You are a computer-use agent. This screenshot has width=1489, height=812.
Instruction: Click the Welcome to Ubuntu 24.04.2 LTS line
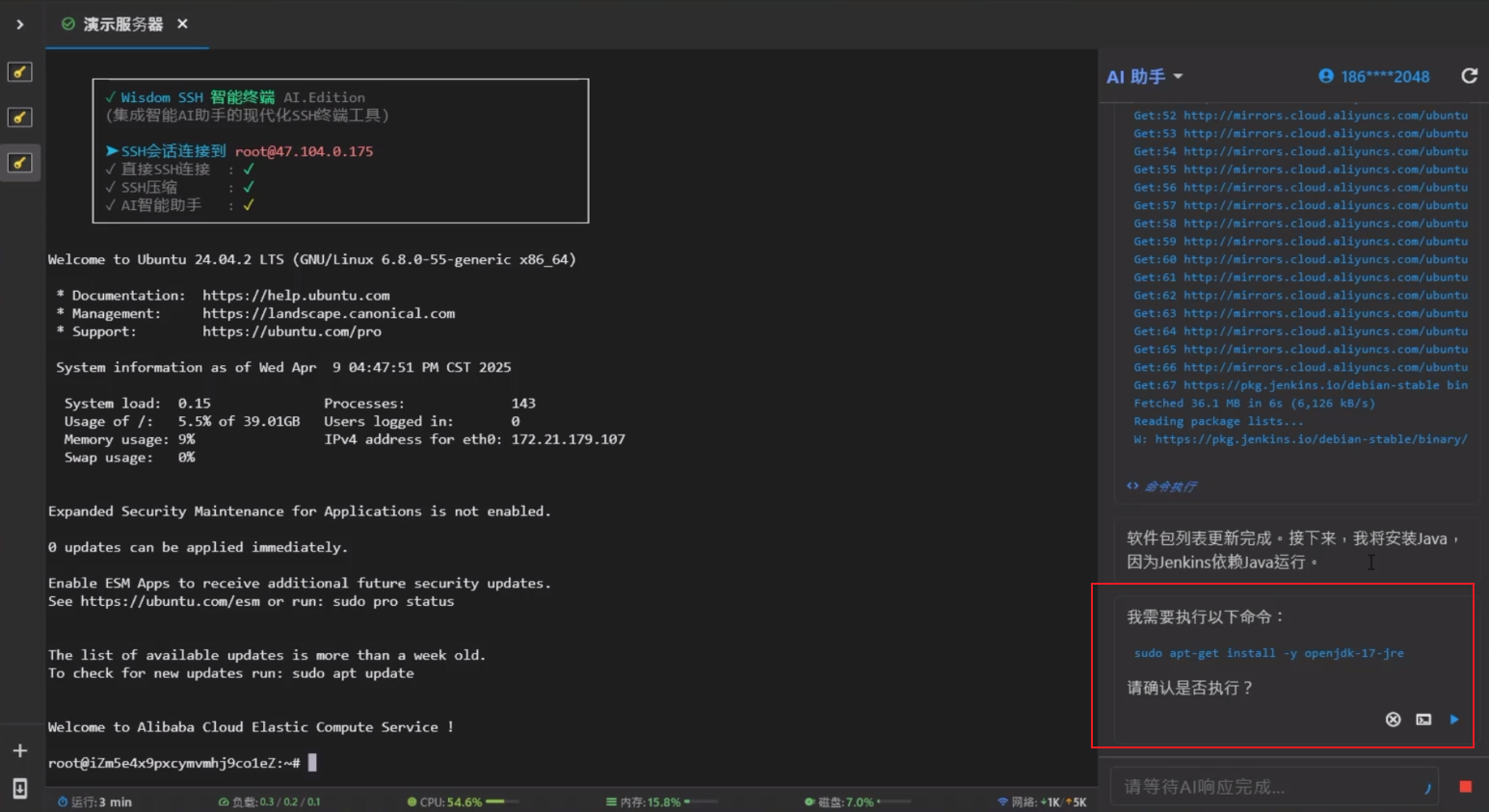click(x=312, y=259)
